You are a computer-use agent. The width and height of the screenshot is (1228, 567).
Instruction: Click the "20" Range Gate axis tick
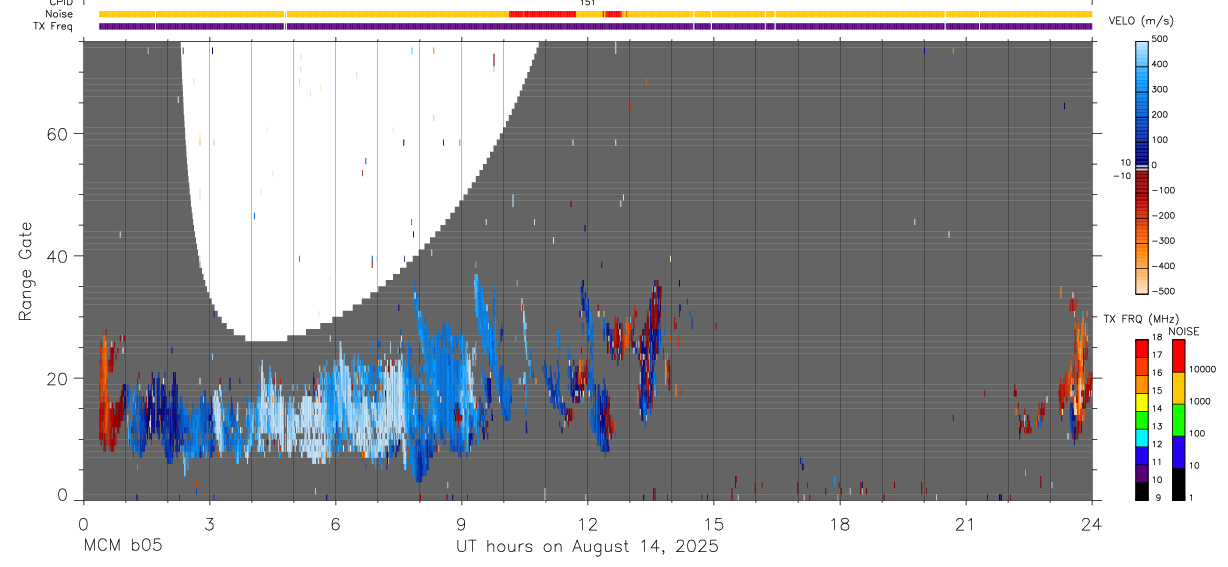tap(57, 378)
